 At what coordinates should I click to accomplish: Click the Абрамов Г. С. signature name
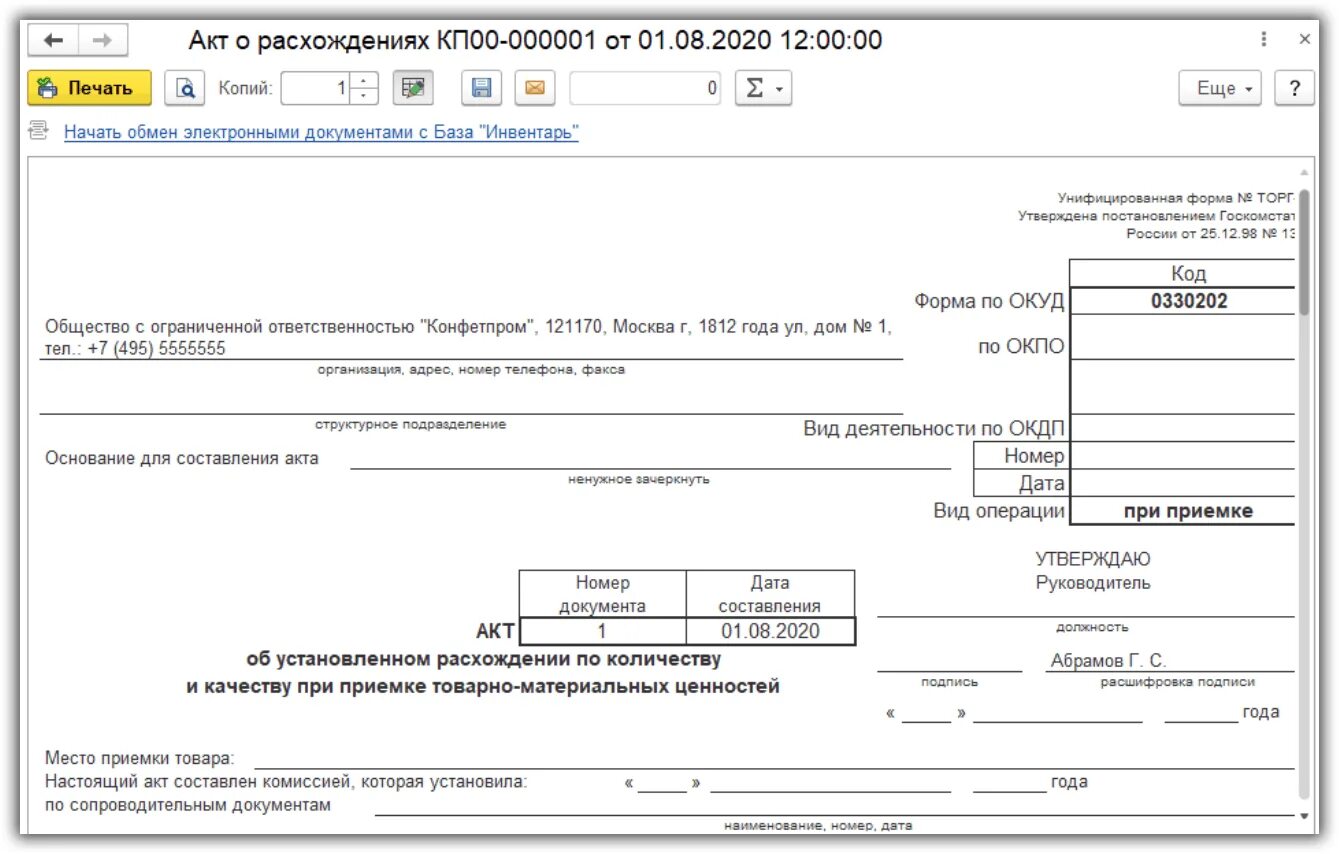(1108, 661)
